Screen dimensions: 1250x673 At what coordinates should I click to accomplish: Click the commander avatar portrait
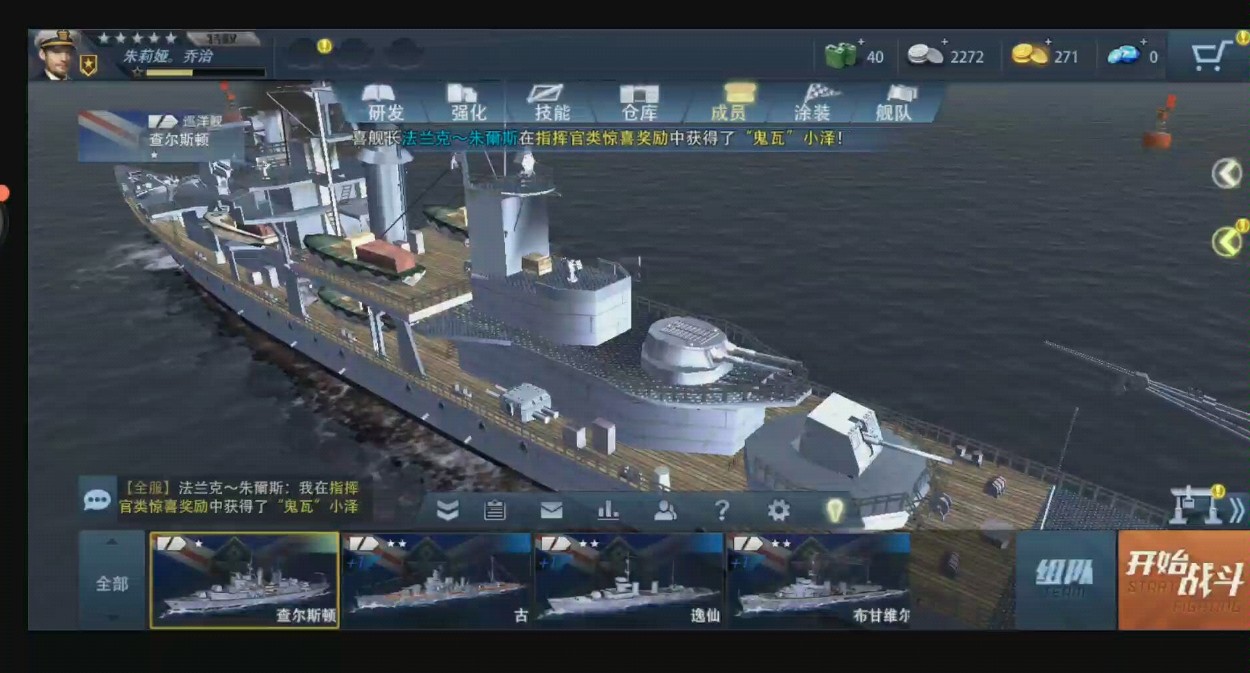tap(56, 54)
